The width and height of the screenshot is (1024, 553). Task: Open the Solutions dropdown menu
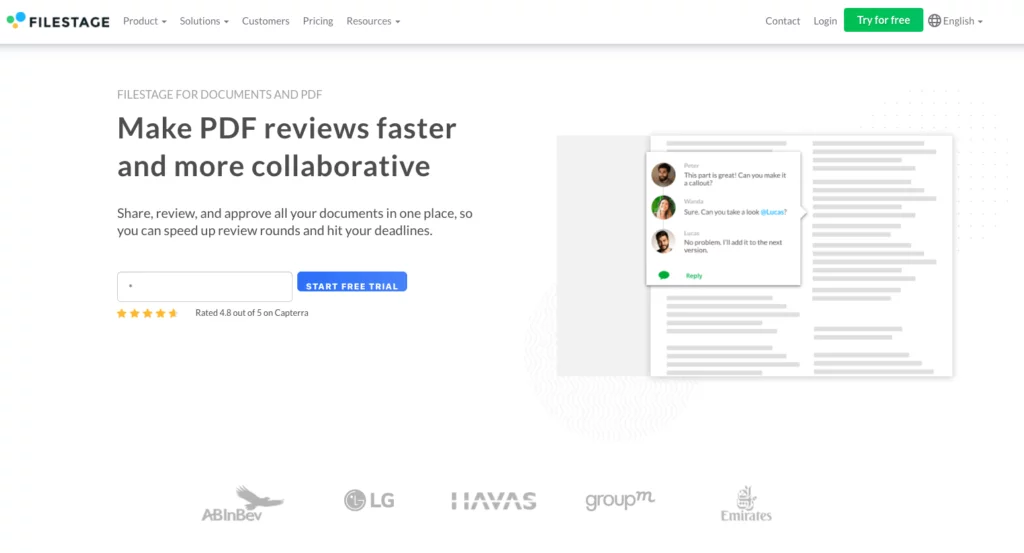pyautogui.click(x=204, y=21)
